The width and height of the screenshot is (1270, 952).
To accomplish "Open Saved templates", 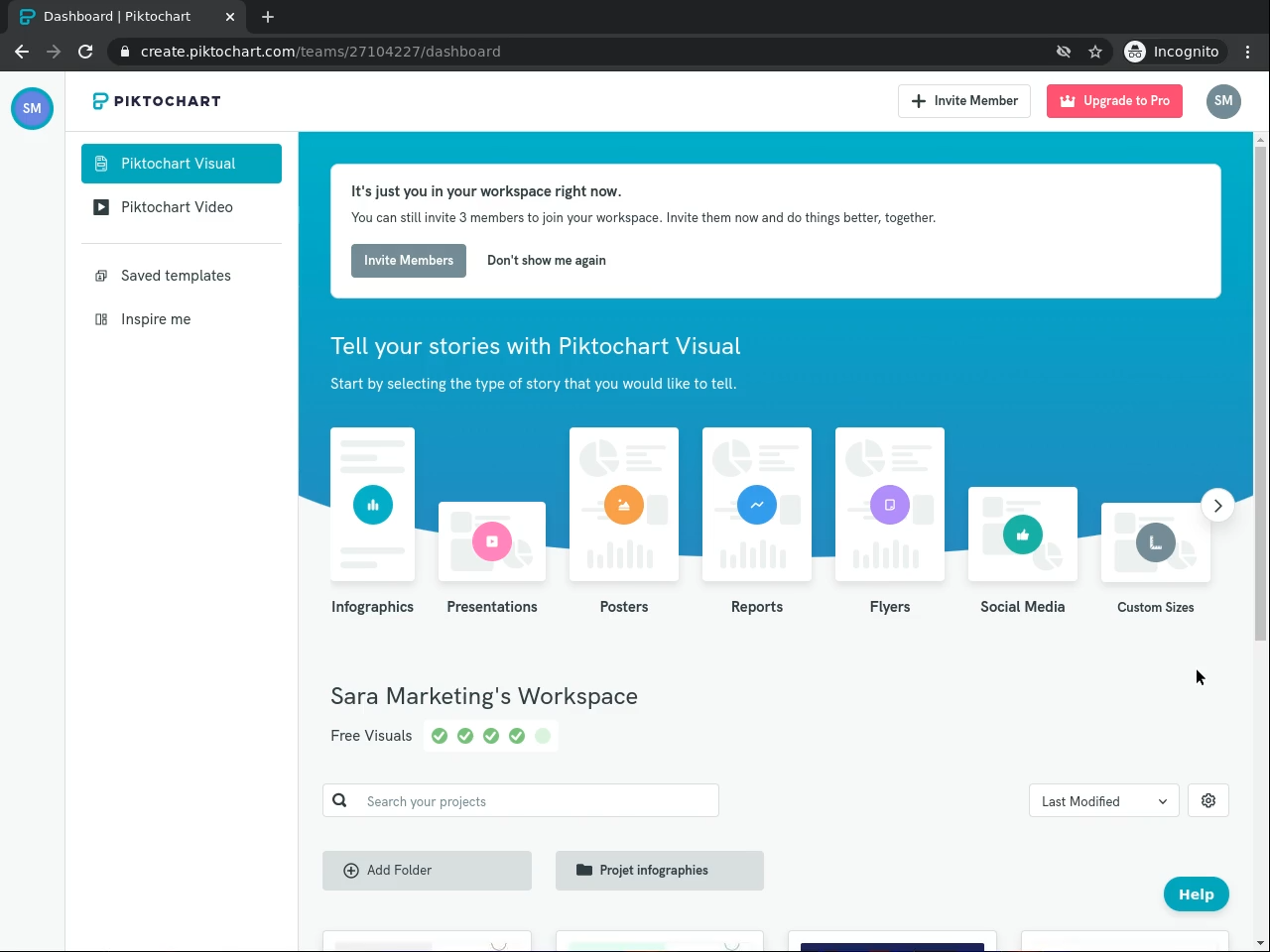I will (x=182, y=276).
